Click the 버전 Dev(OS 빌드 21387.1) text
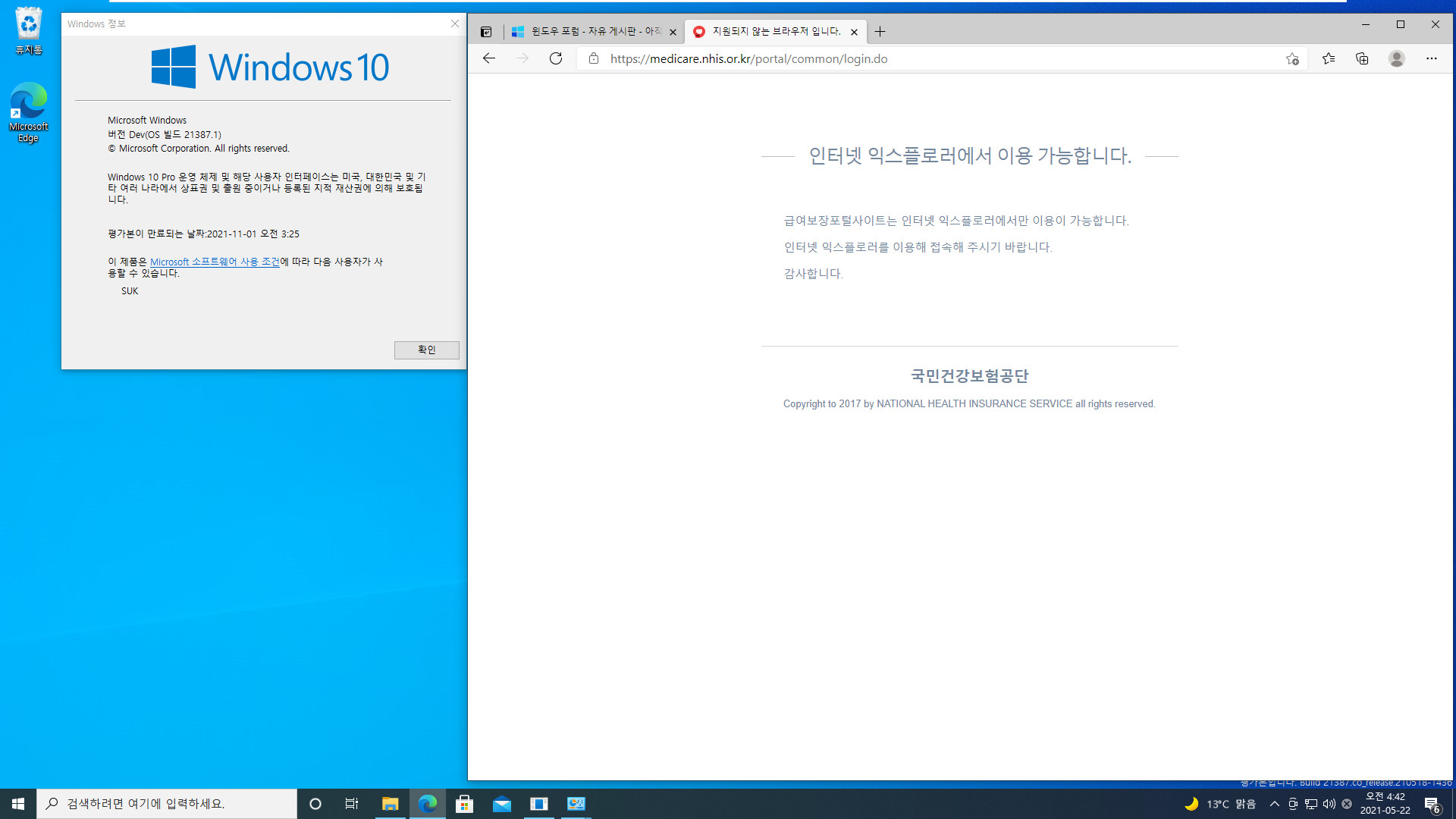 coord(165,134)
